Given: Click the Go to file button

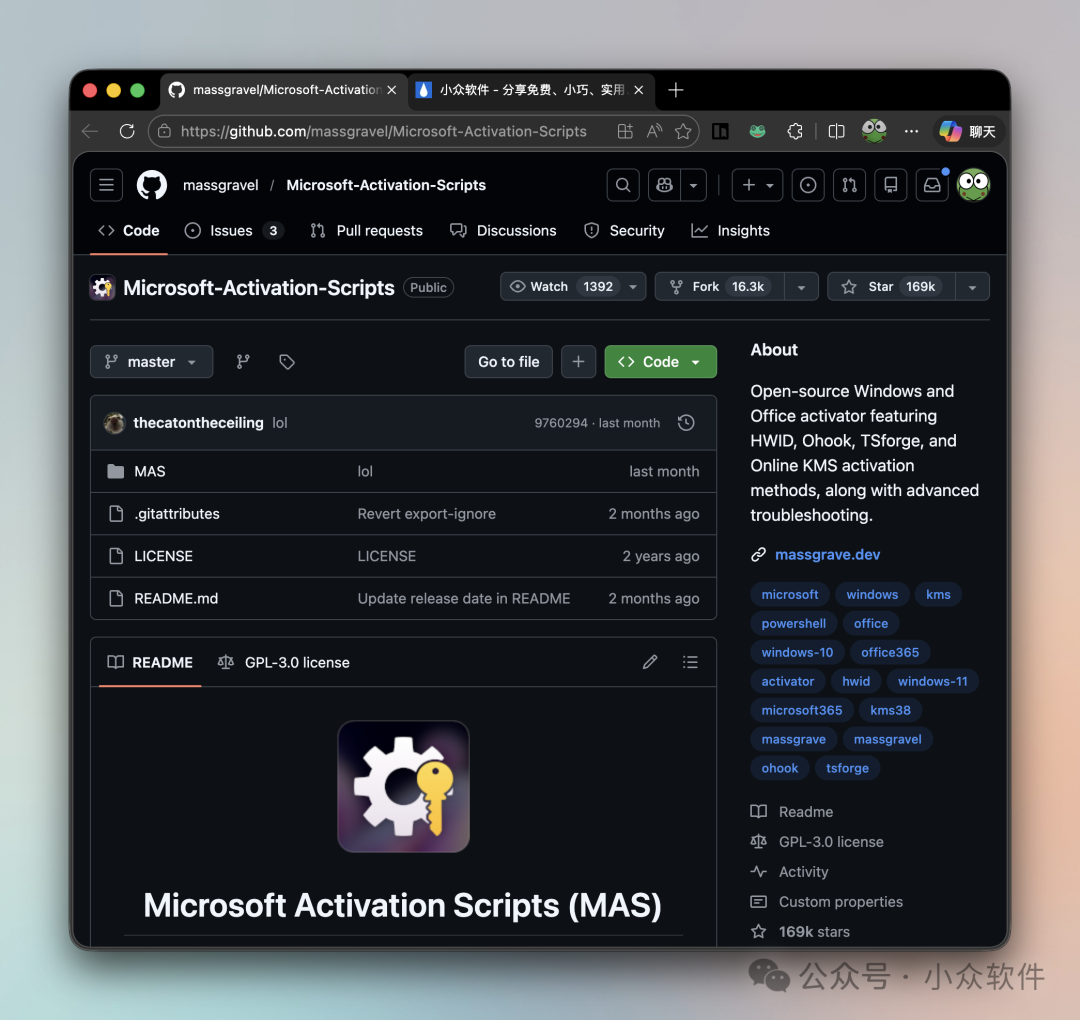Looking at the screenshot, I should pos(508,361).
